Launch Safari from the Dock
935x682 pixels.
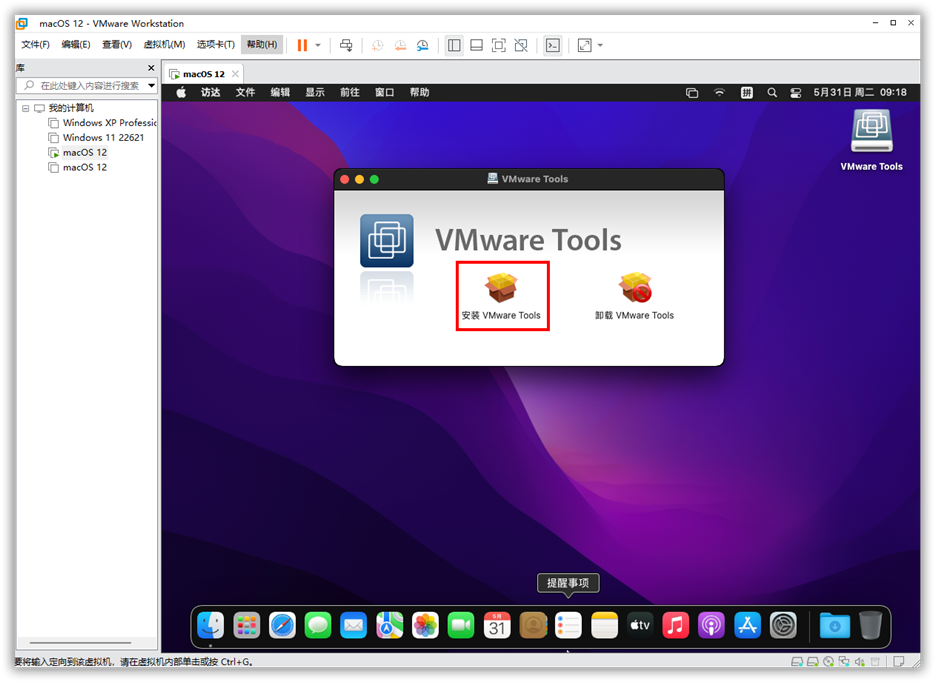click(282, 625)
